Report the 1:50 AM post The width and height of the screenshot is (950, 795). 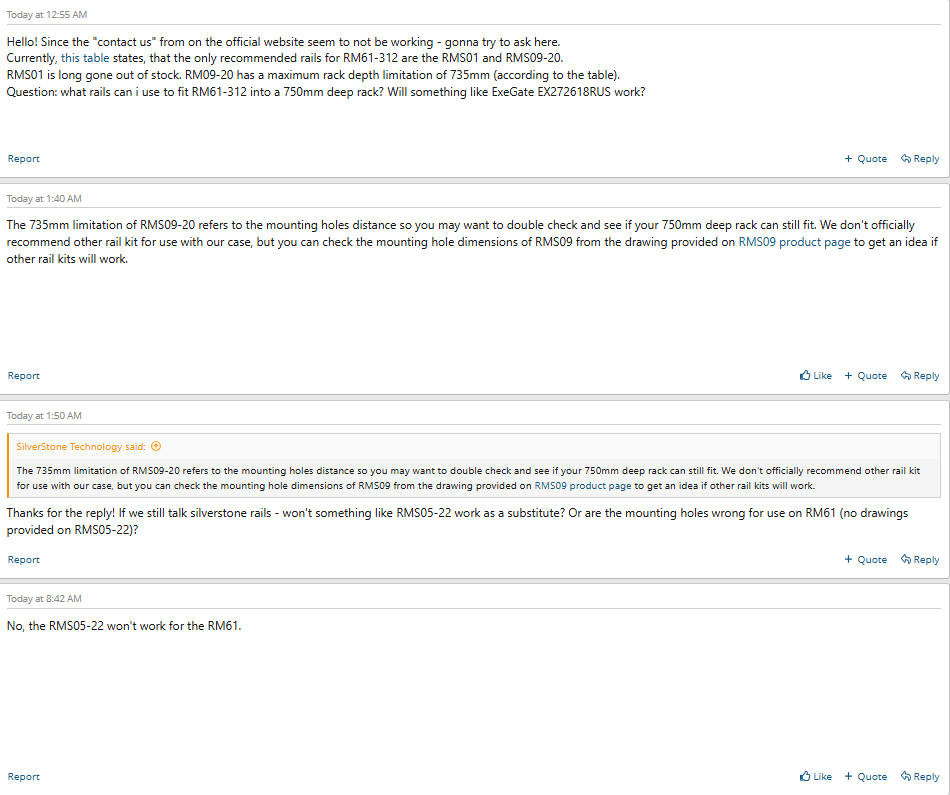pyautogui.click(x=24, y=560)
